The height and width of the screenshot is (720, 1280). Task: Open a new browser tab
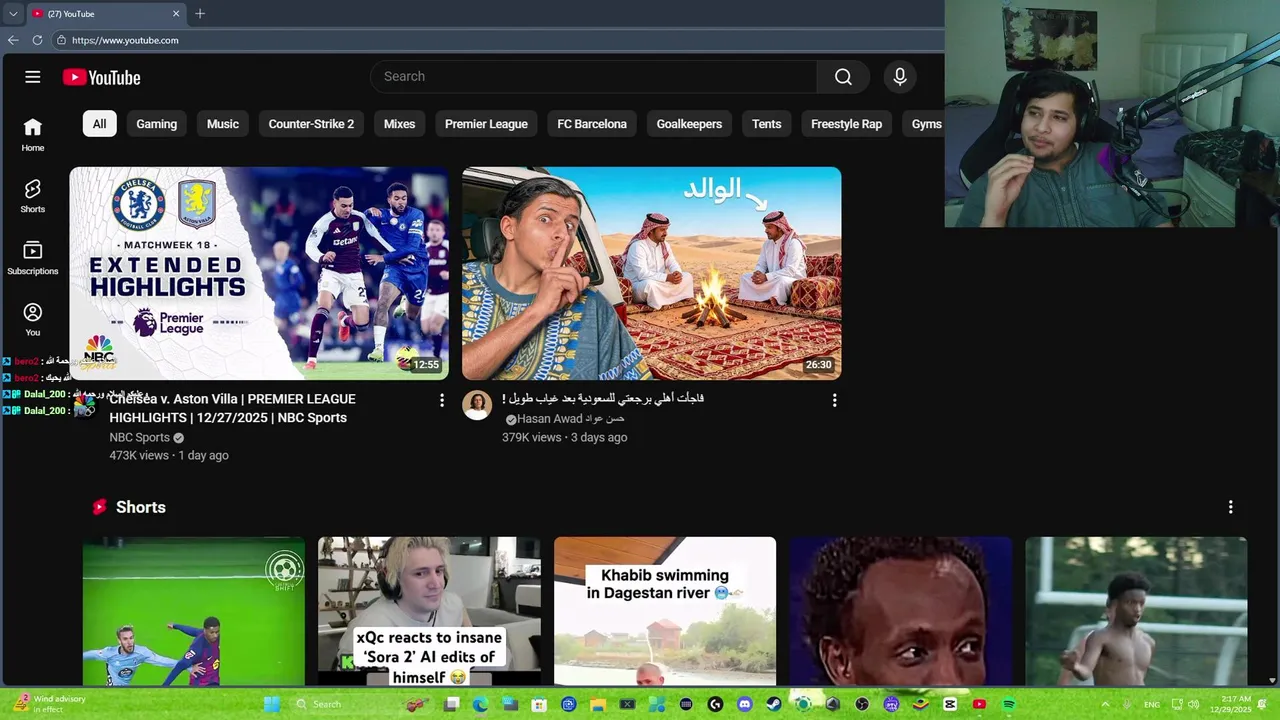(200, 13)
